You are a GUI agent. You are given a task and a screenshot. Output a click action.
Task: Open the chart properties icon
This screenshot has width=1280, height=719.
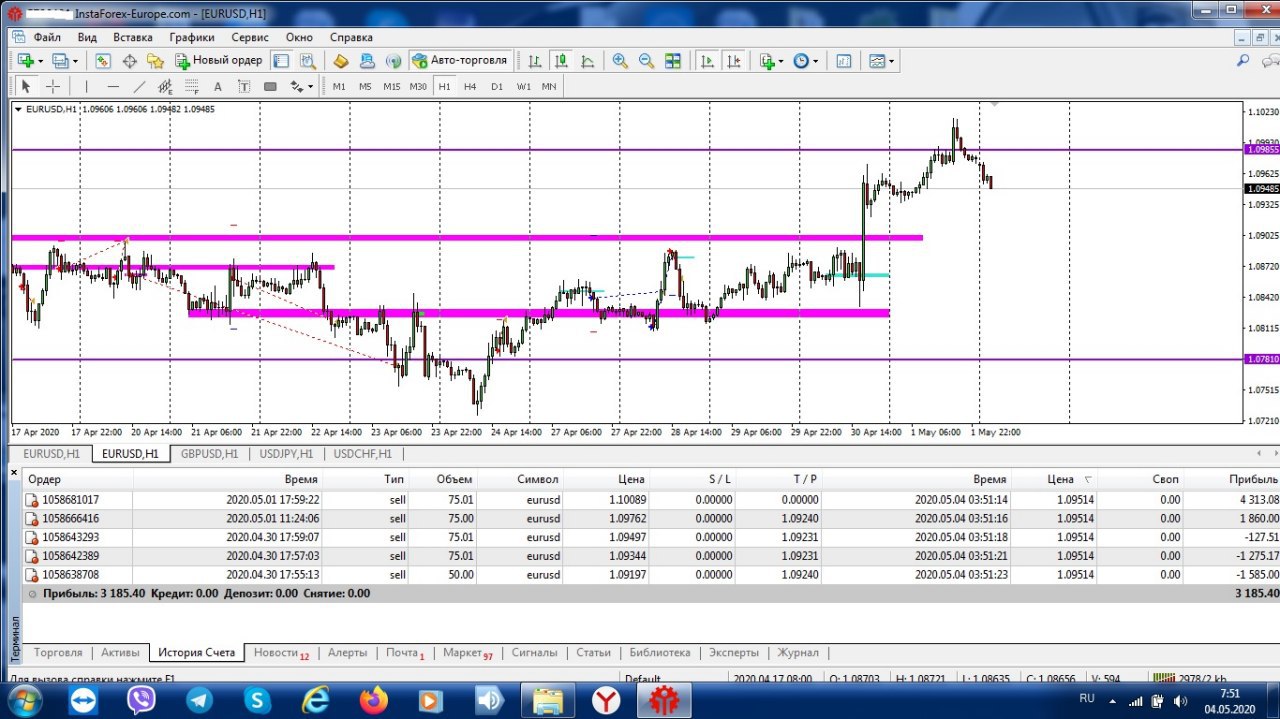(x=843, y=60)
